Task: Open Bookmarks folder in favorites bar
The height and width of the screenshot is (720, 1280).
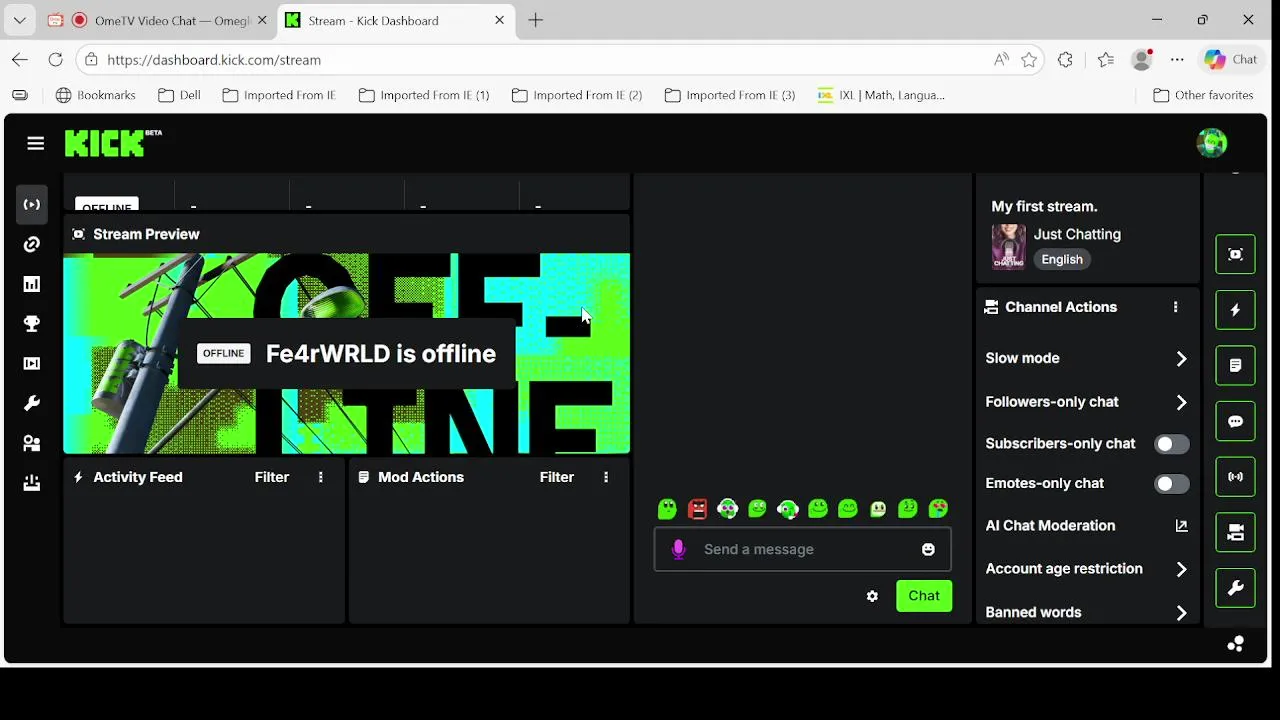Action: coord(96,95)
